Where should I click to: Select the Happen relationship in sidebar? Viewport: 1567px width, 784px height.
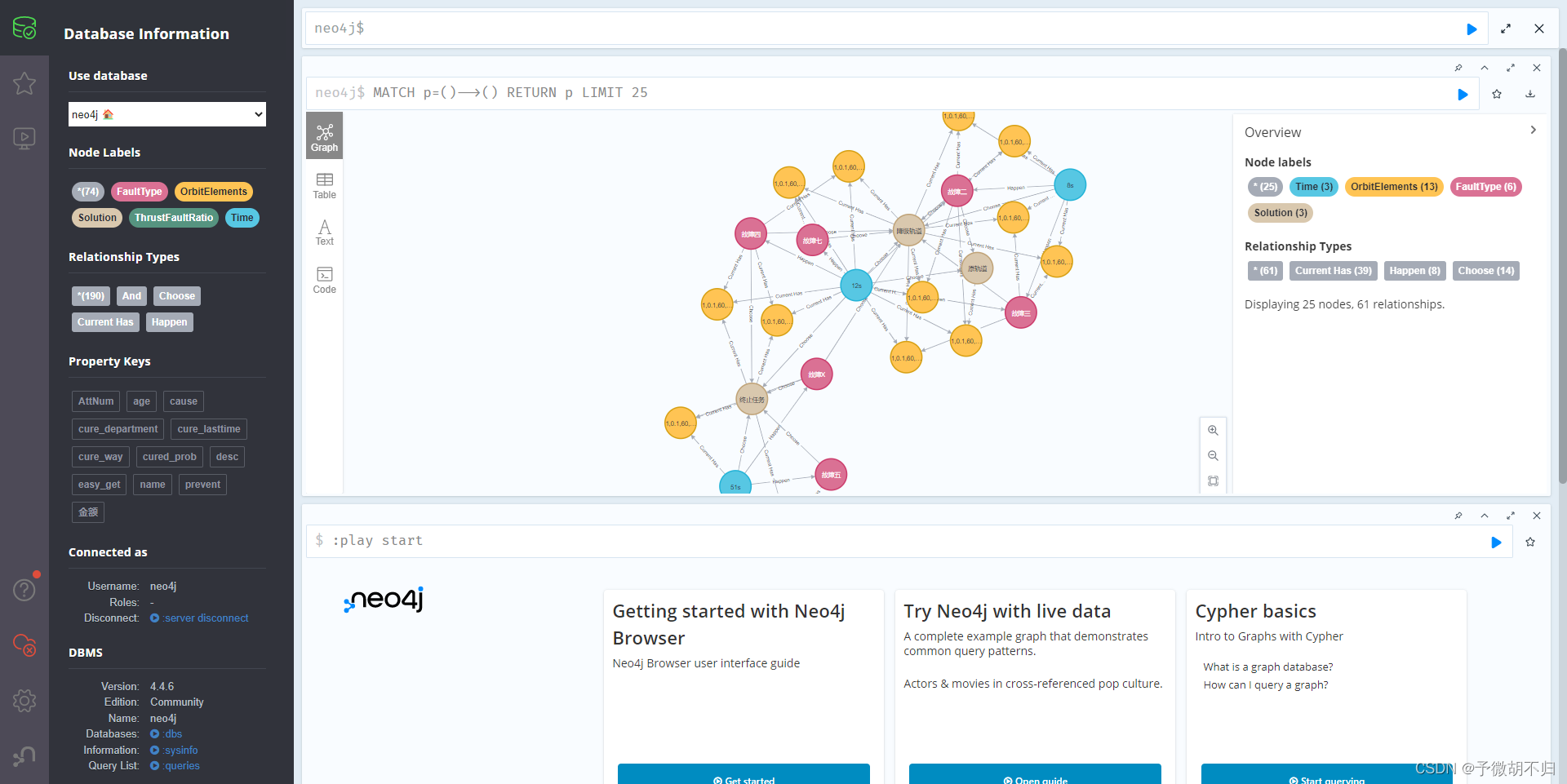(169, 322)
